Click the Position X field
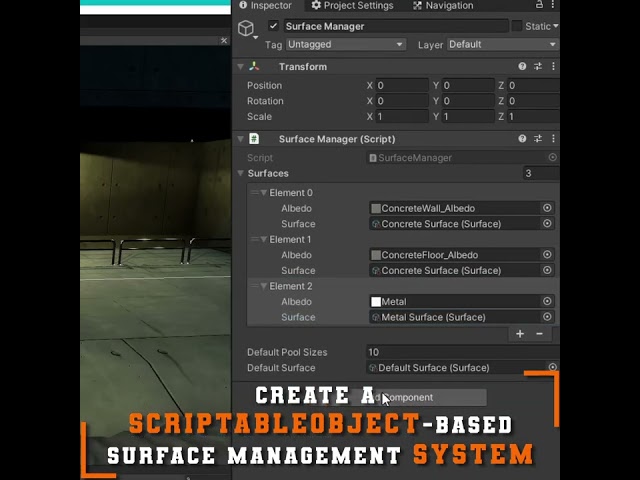 402,85
